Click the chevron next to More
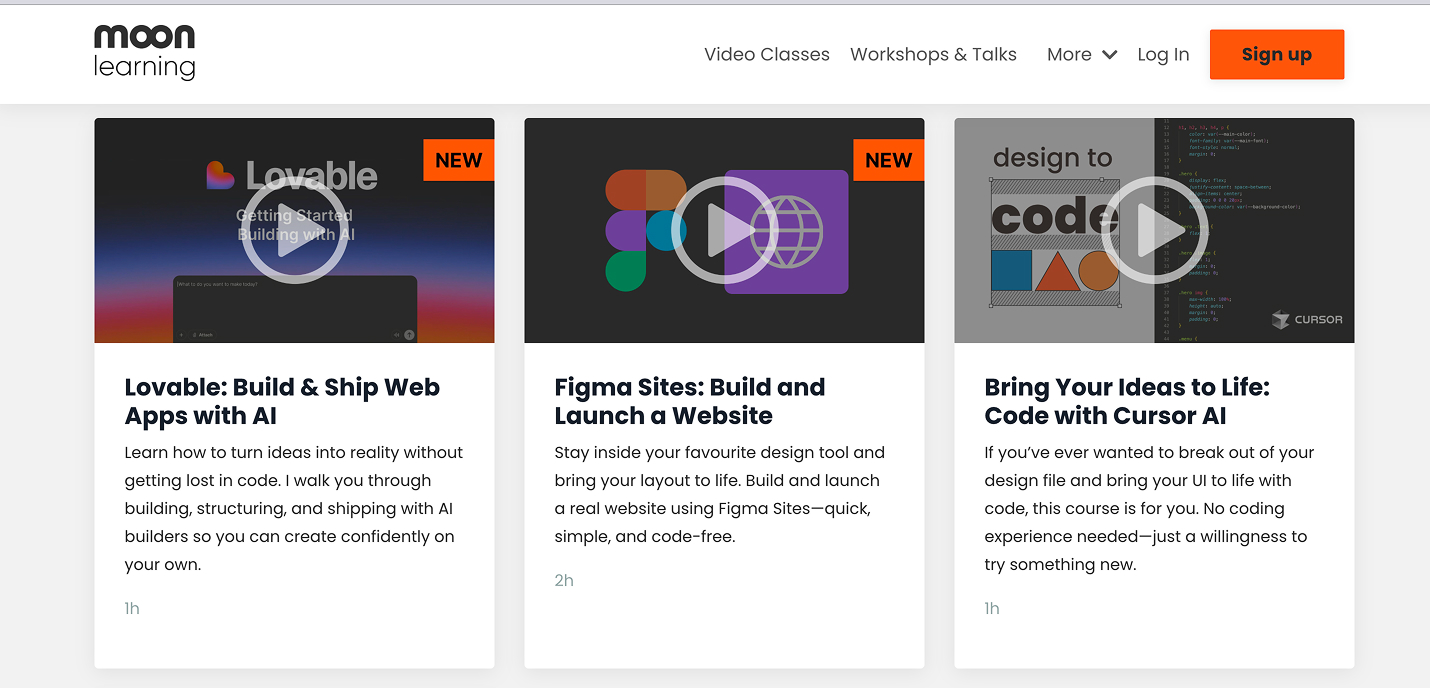 click(1108, 55)
